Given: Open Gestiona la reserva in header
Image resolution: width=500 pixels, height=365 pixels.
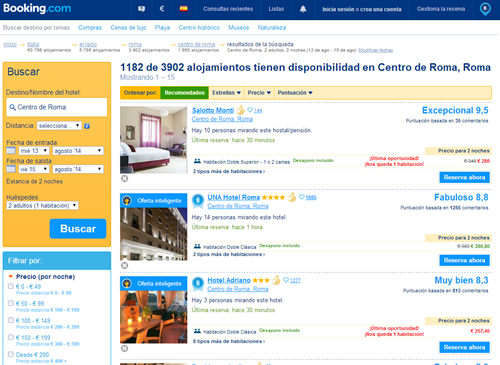Looking at the screenshot, I should tap(441, 9).
